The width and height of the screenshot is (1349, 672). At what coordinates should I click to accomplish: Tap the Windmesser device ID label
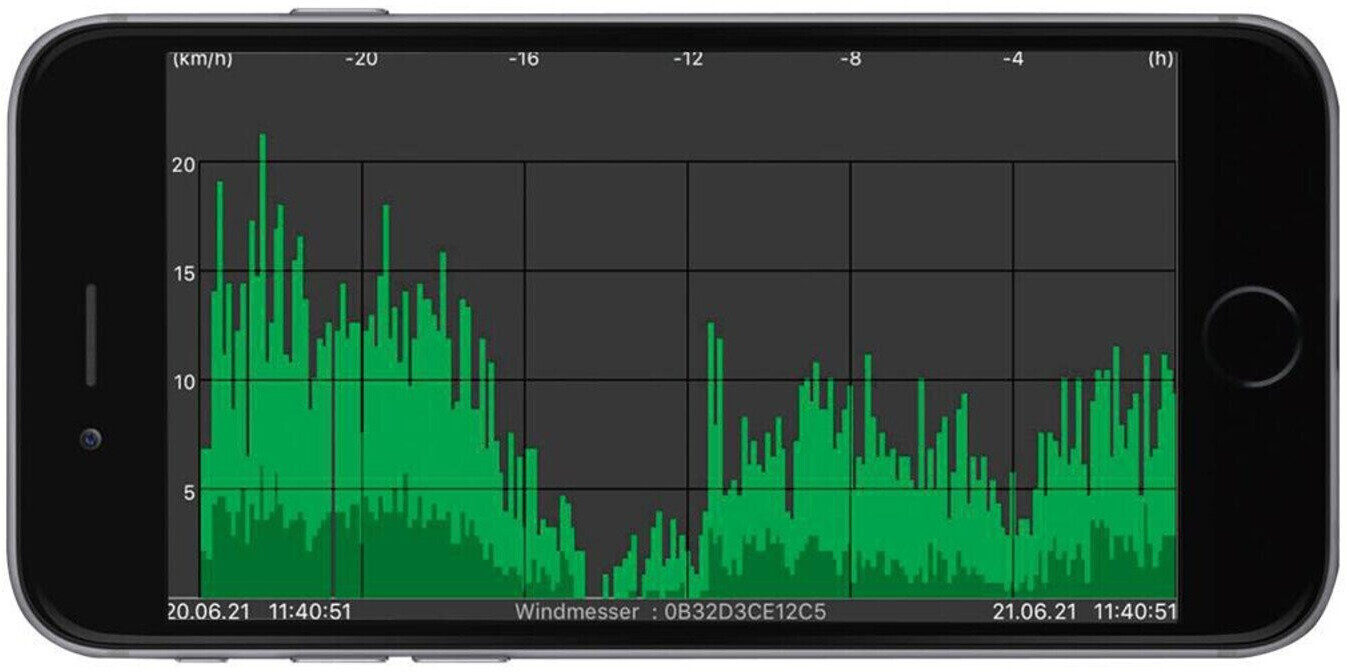click(670, 611)
